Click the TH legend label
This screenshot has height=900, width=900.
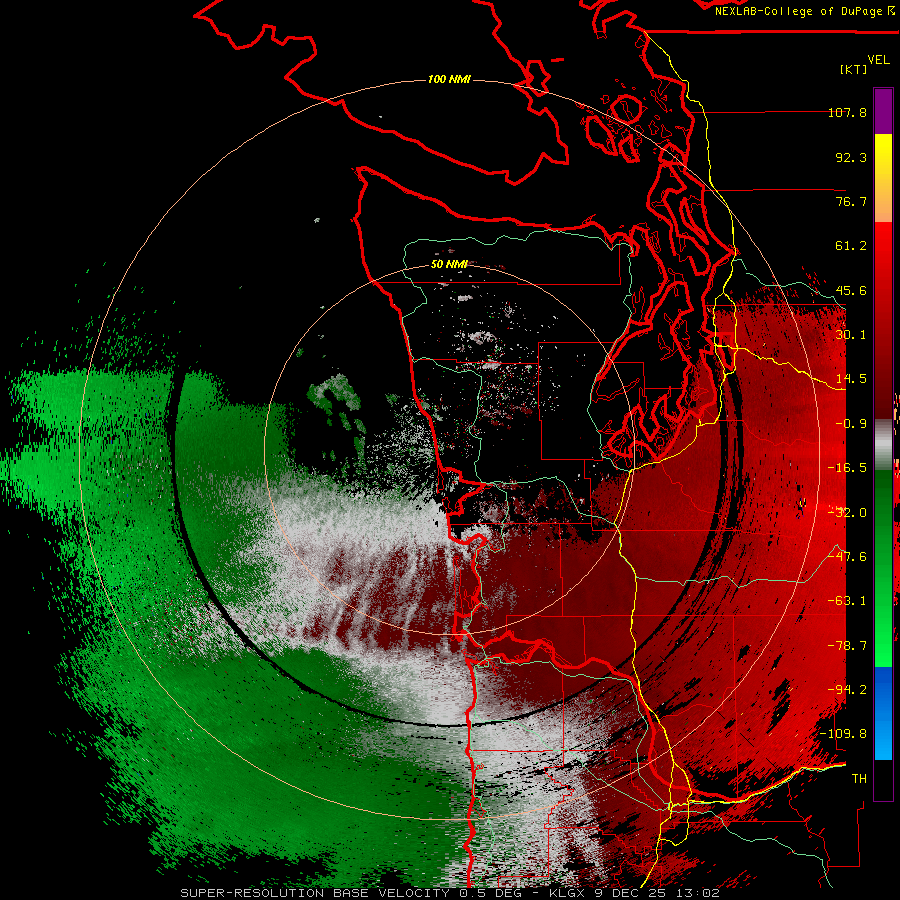859,779
